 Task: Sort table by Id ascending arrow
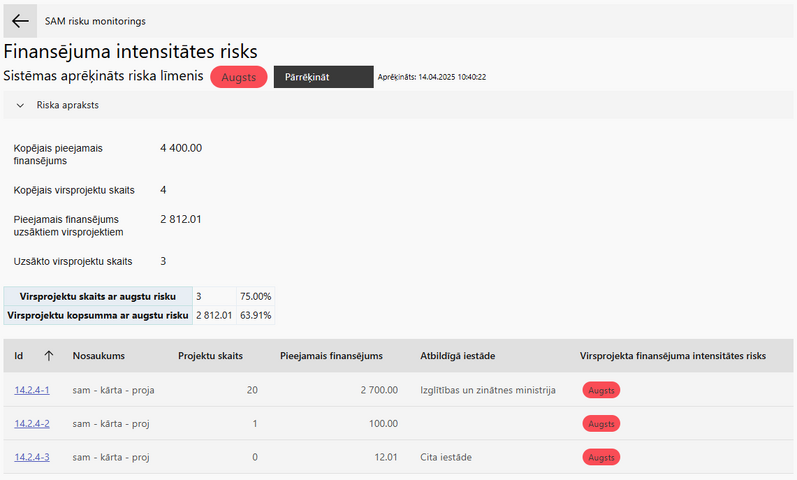point(48,356)
